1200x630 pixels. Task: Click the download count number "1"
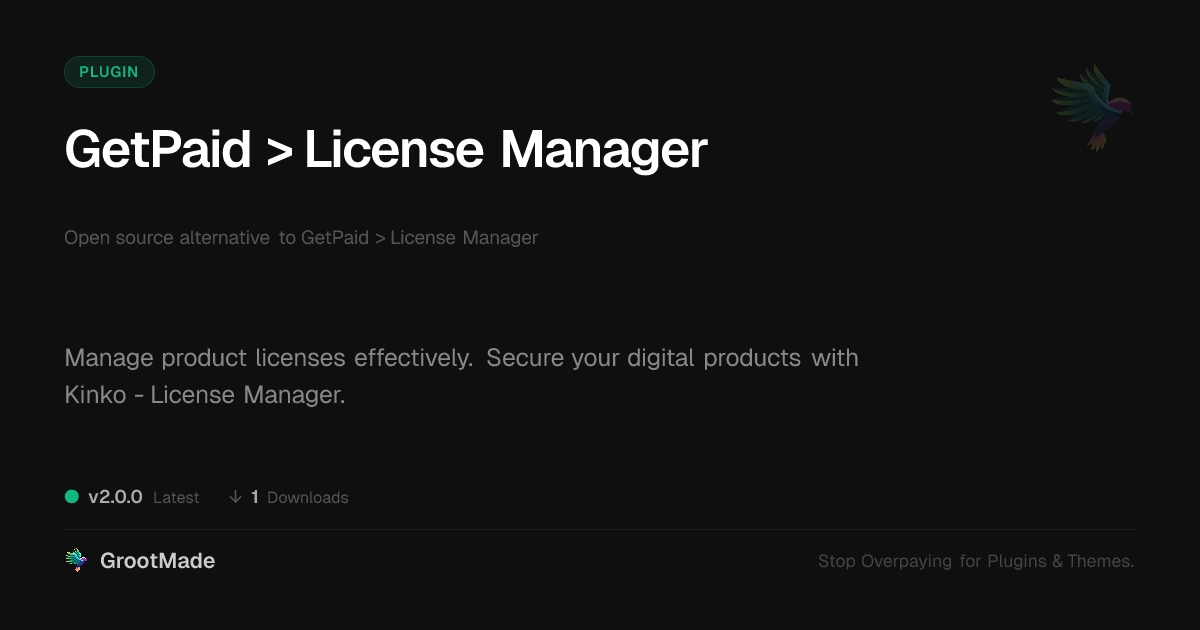tap(255, 497)
